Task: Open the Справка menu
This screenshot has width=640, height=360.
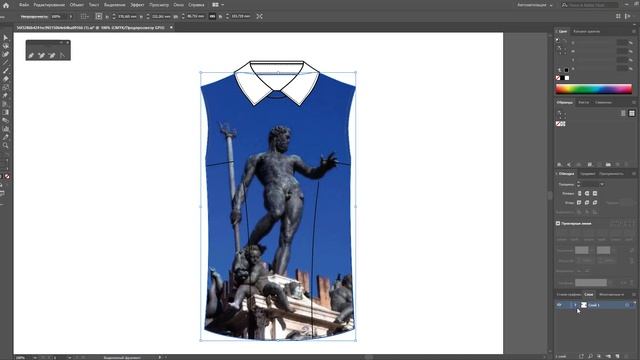Action: 196,5
